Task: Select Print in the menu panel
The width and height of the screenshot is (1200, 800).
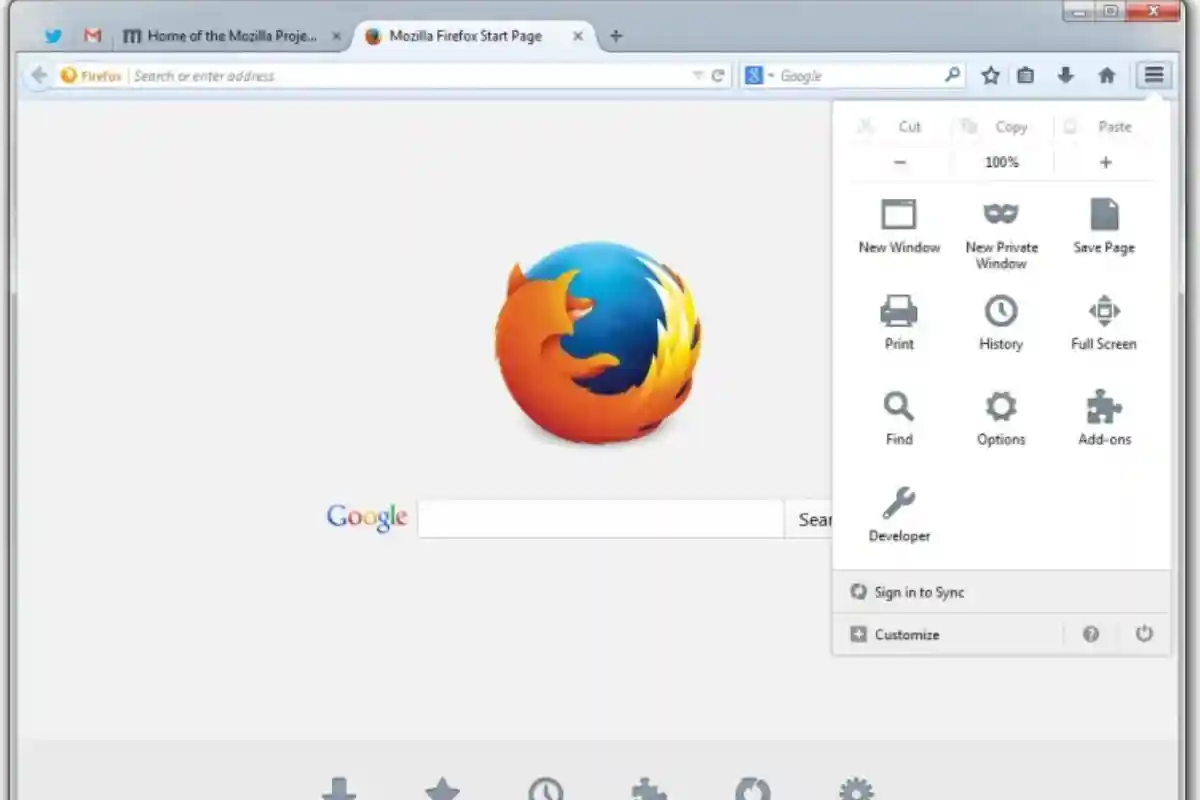Action: (899, 322)
